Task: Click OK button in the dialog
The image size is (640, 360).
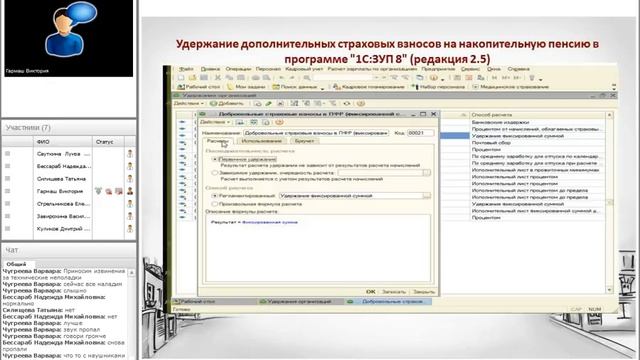Action: click(x=371, y=291)
